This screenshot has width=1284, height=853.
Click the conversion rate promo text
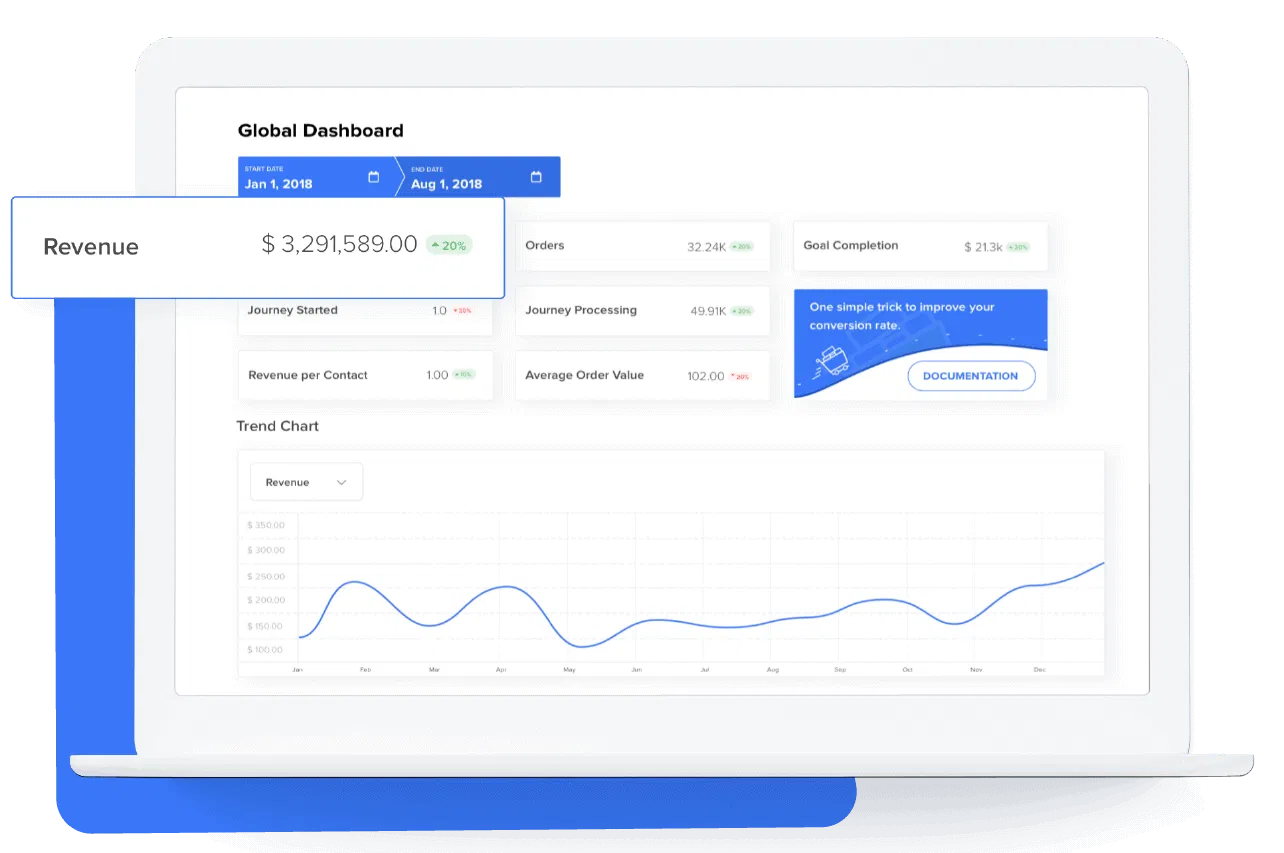[x=901, y=316]
